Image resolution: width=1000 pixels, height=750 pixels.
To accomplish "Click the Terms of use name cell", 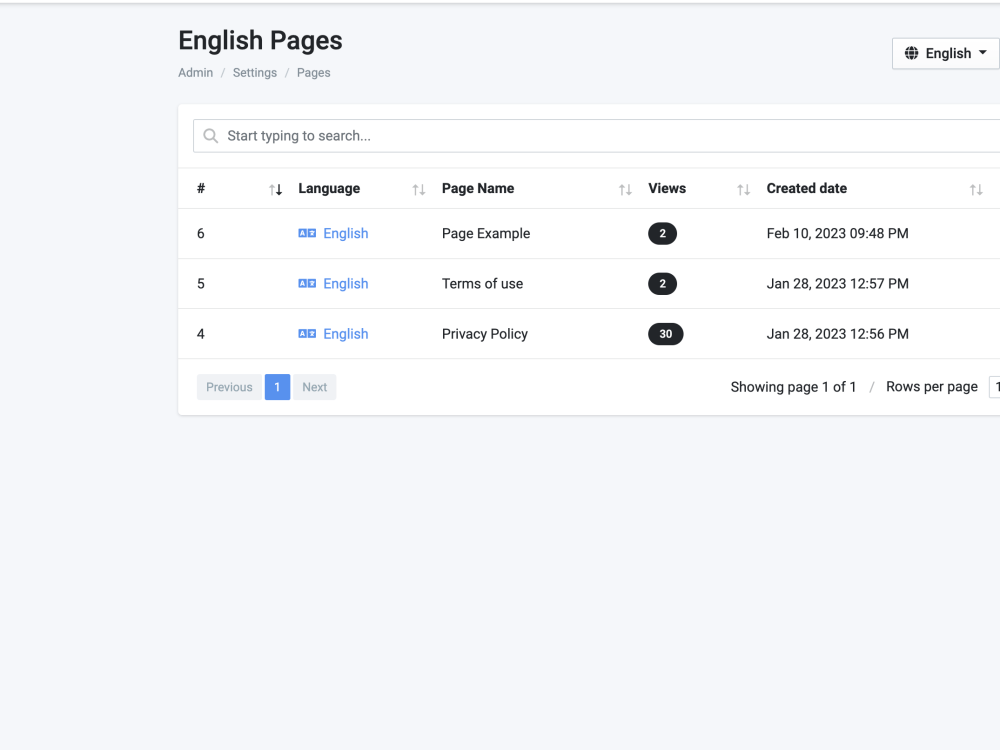I will (482, 284).
